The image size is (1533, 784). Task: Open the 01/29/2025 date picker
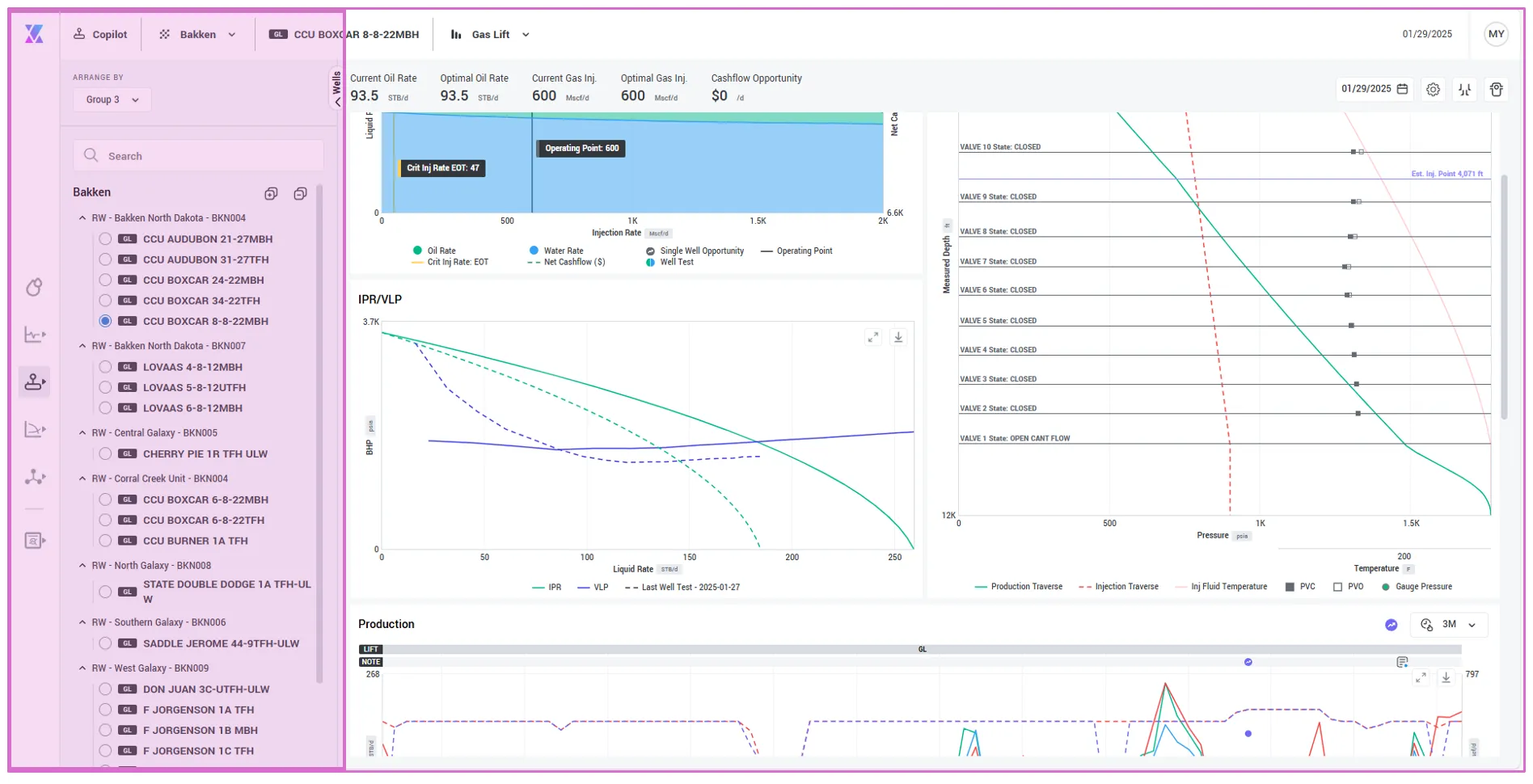[1375, 89]
